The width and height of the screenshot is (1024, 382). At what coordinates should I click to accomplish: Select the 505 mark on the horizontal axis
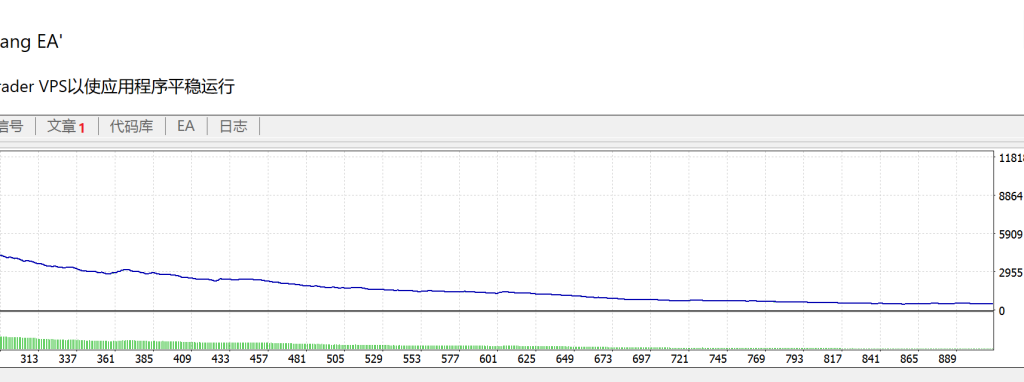click(x=335, y=359)
